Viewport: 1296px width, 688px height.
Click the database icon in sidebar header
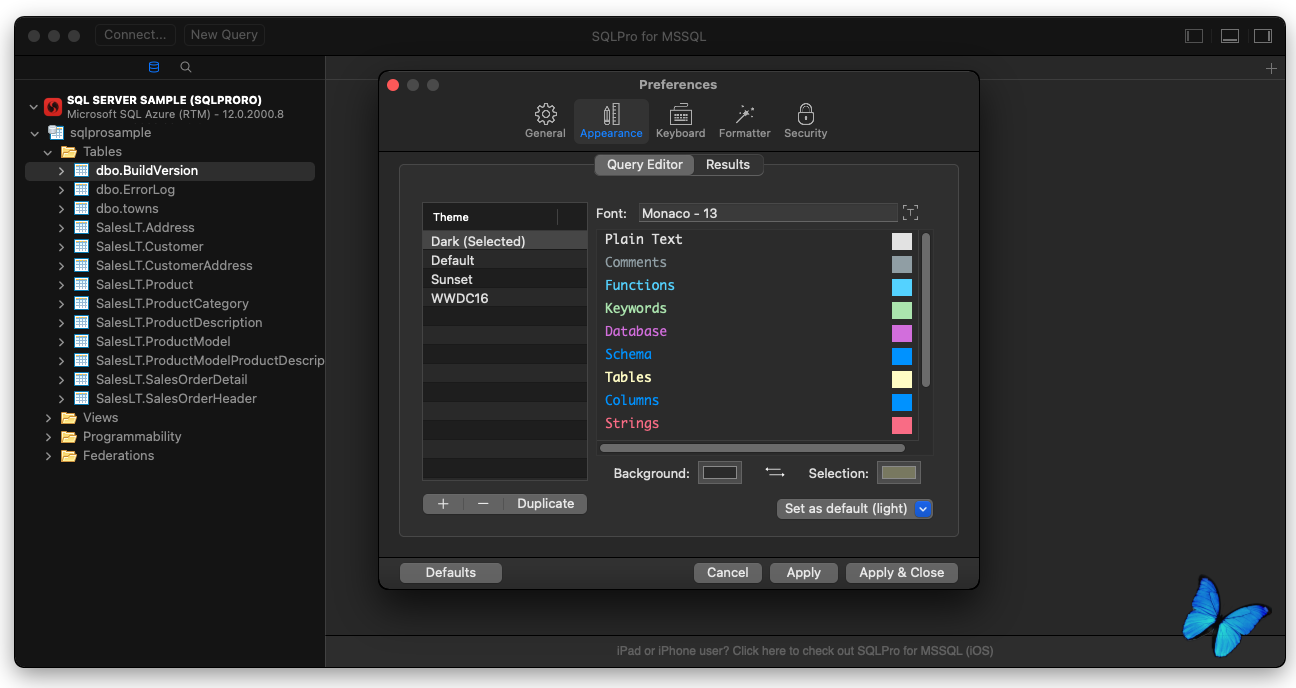click(154, 67)
